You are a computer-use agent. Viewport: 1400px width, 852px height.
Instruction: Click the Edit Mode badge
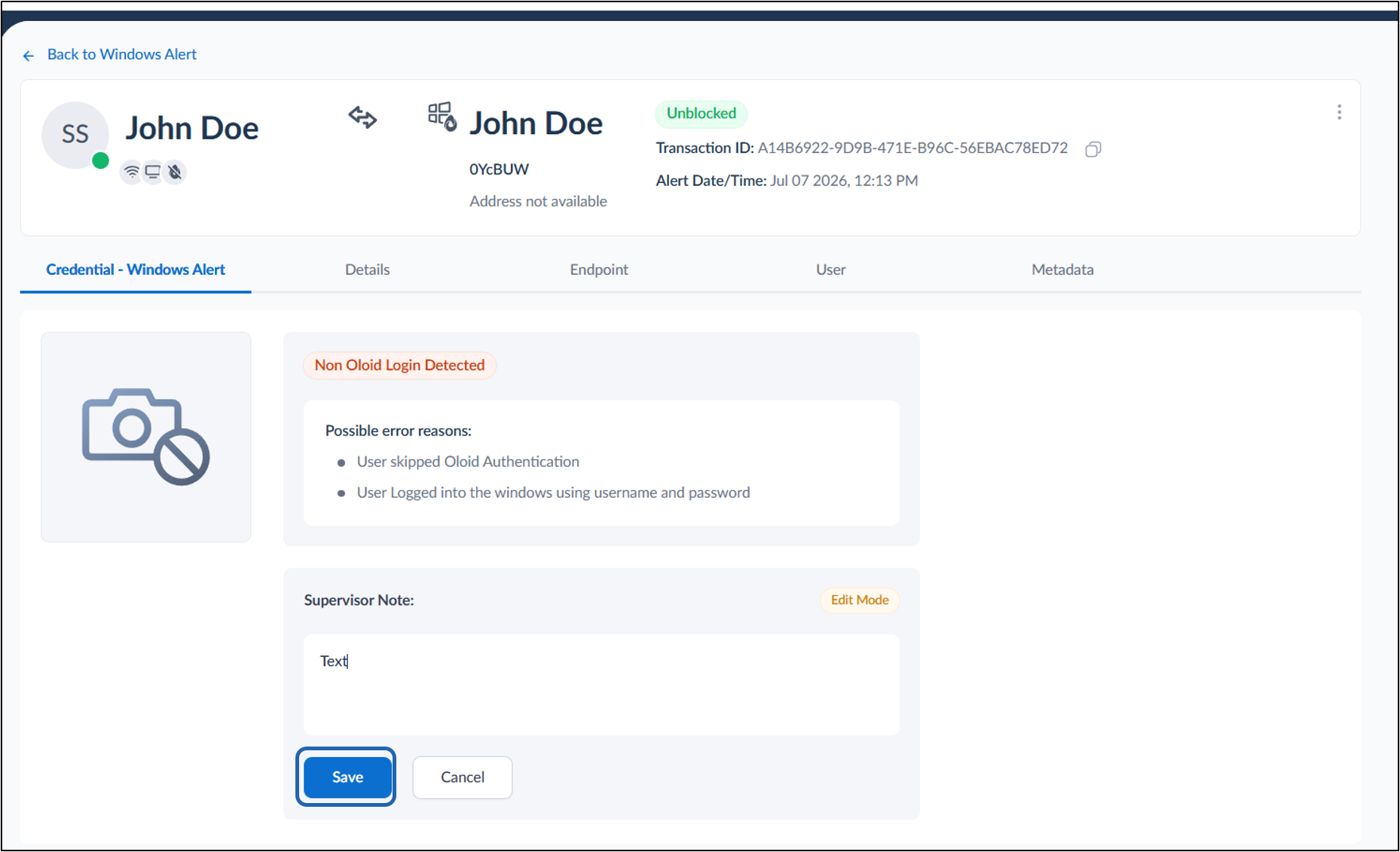tap(860, 600)
